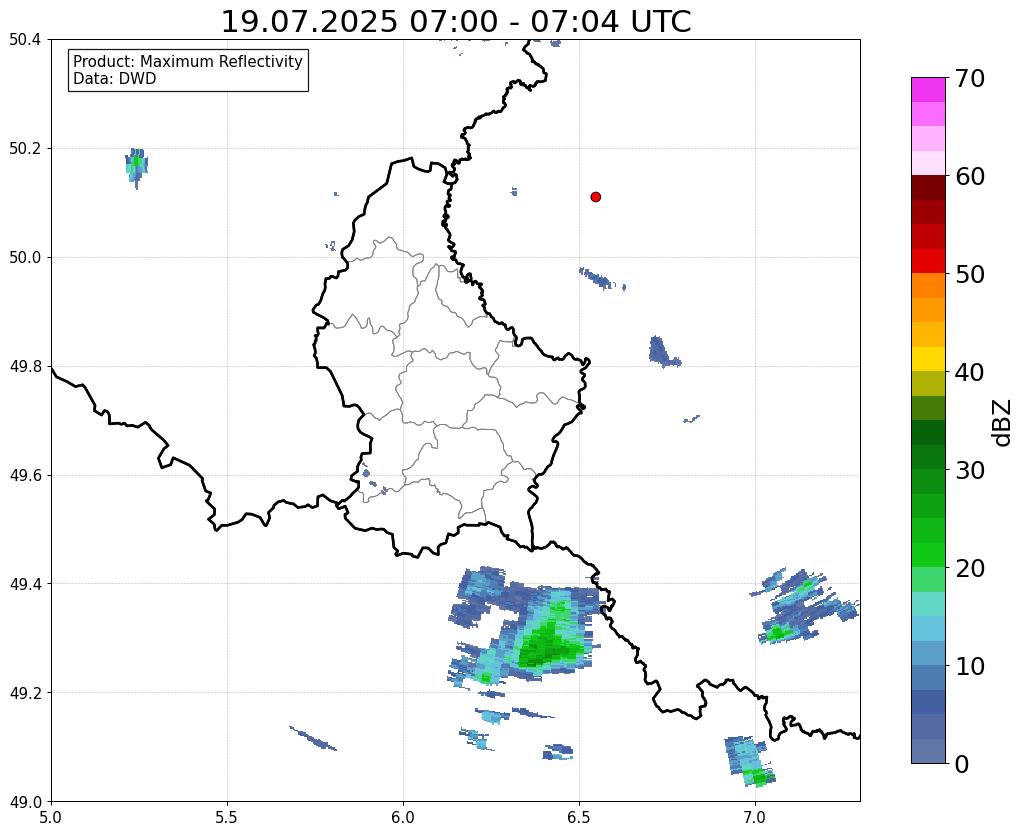1023x834 pixels.
Task: Click the y-axis latitude label '50.2'
Action: coord(24,148)
